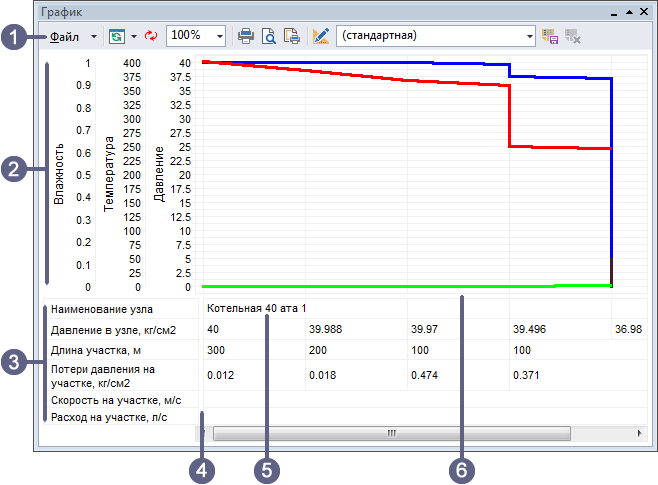Viewport: 658px width, 485px height.
Task: Expand the arrow next to Файл
Action: click(93, 36)
